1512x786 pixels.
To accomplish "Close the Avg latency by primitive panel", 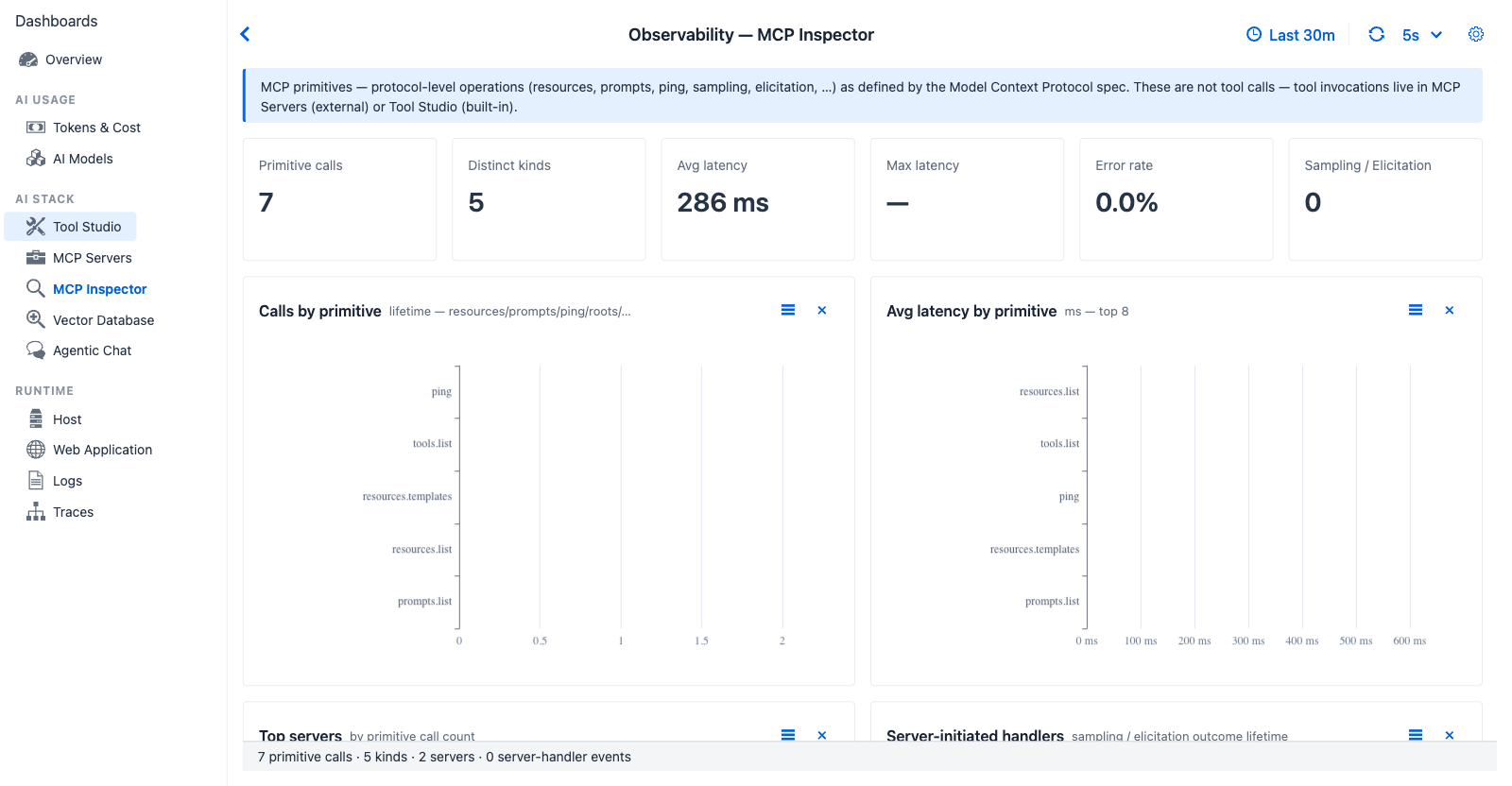I will pyautogui.click(x=1450, y=310).
